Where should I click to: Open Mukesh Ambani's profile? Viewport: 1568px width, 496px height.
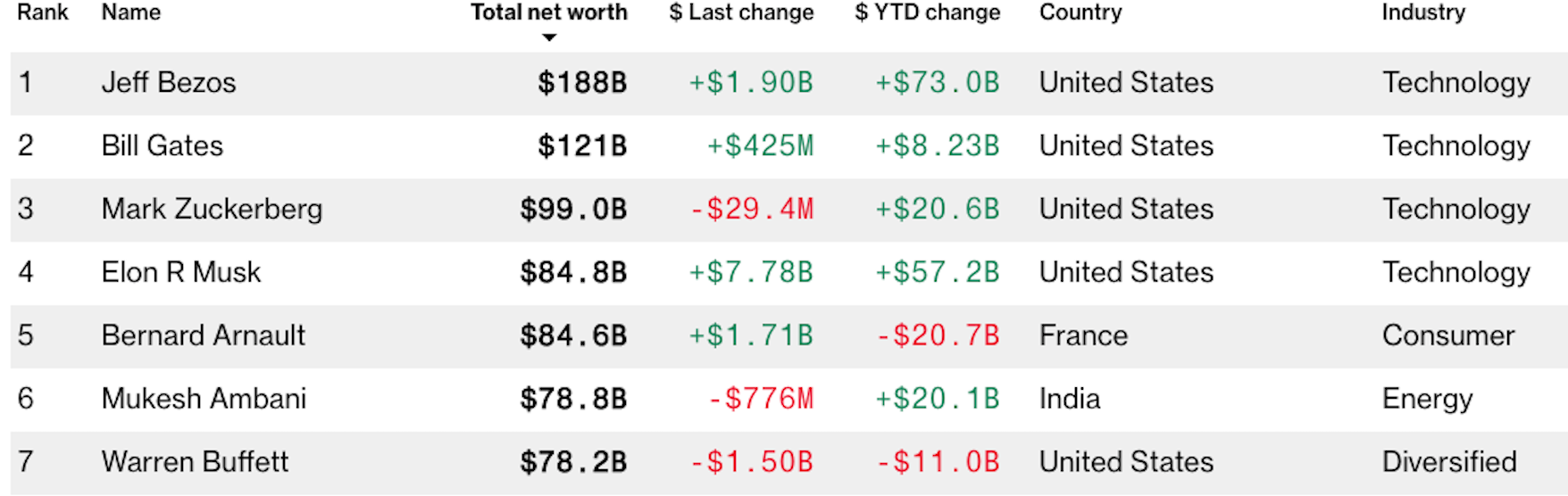[x=204, y=400]
